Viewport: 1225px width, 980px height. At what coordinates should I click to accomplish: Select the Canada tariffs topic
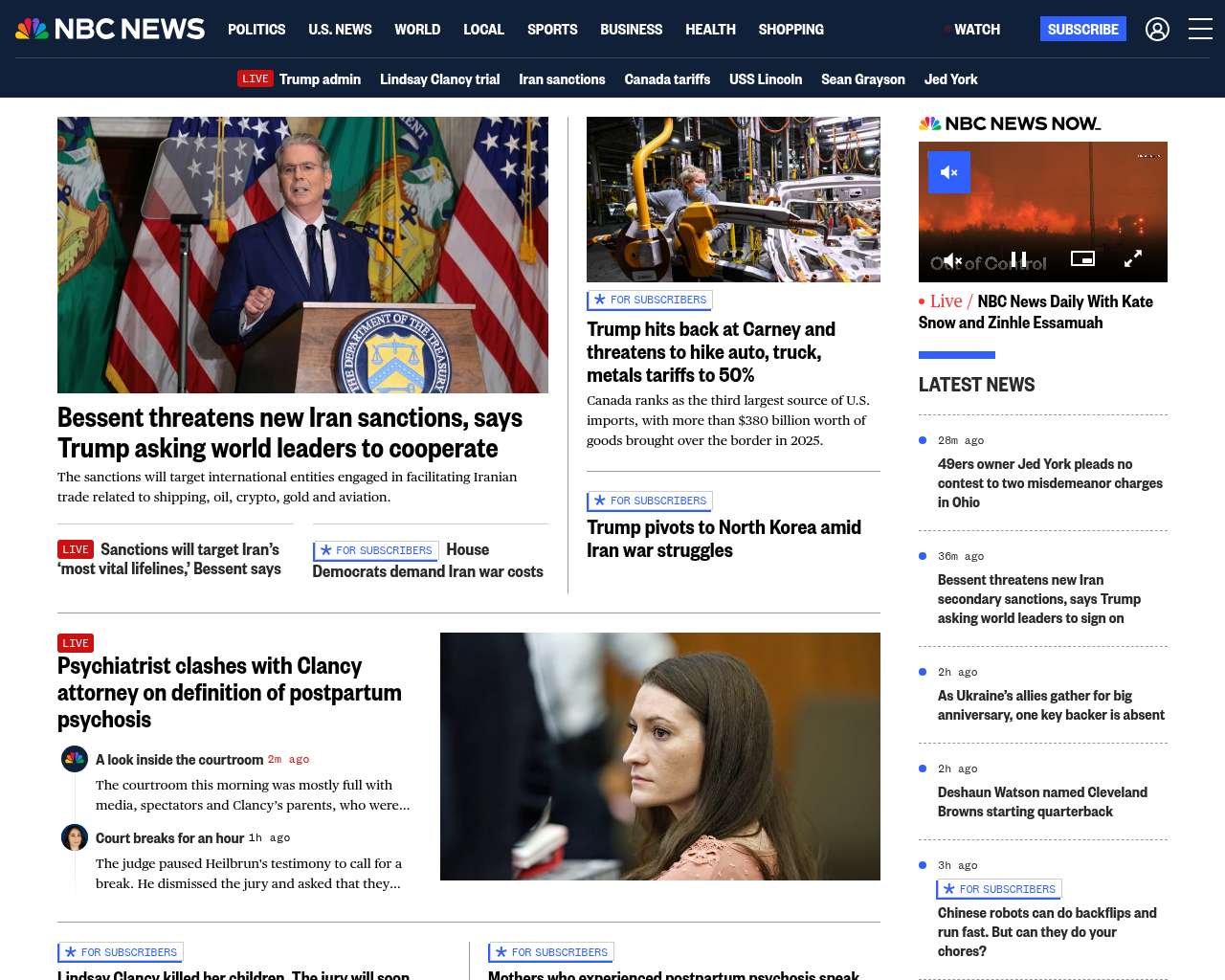667,79
